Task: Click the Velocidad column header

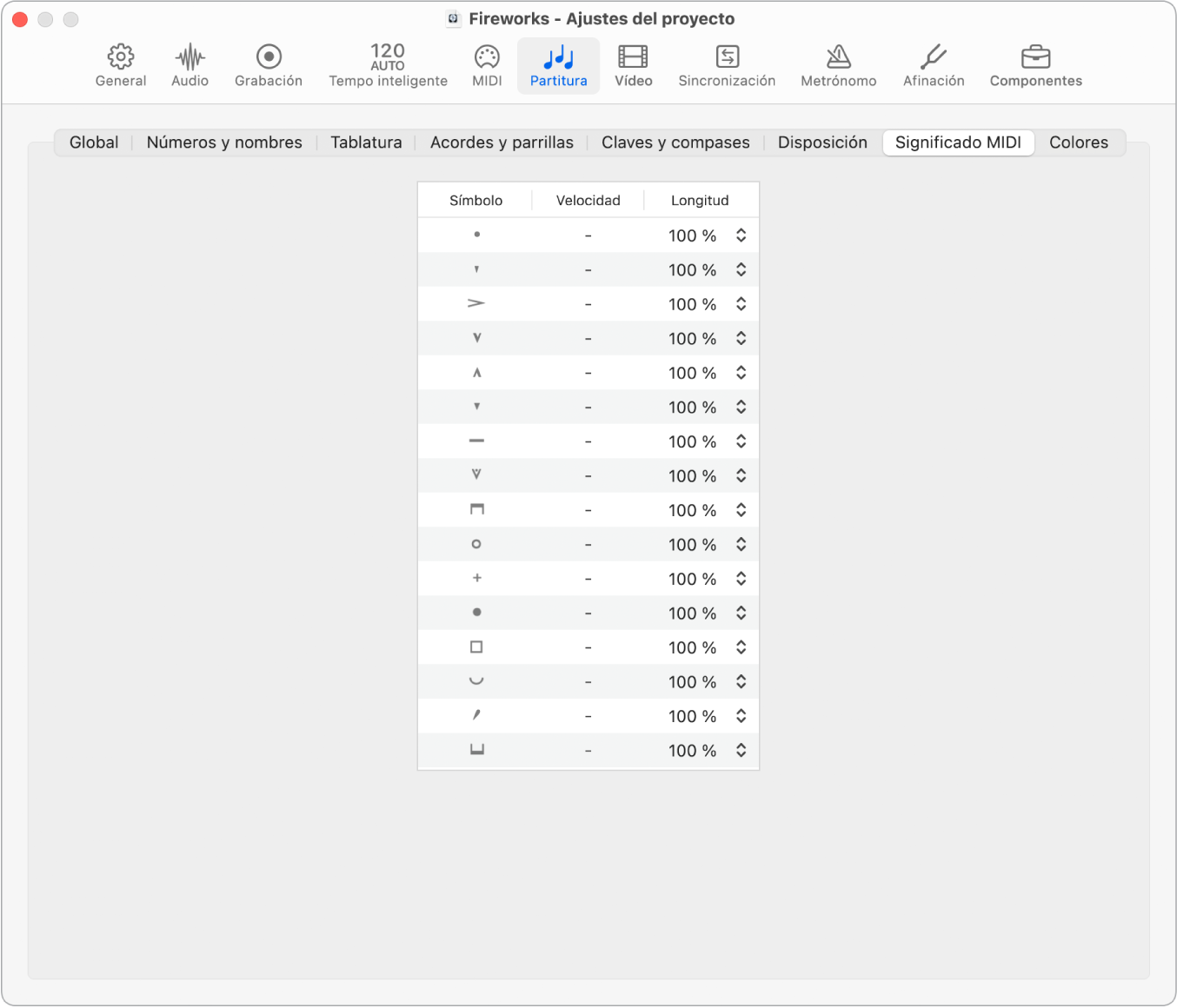Action: (x=588, y=201)
